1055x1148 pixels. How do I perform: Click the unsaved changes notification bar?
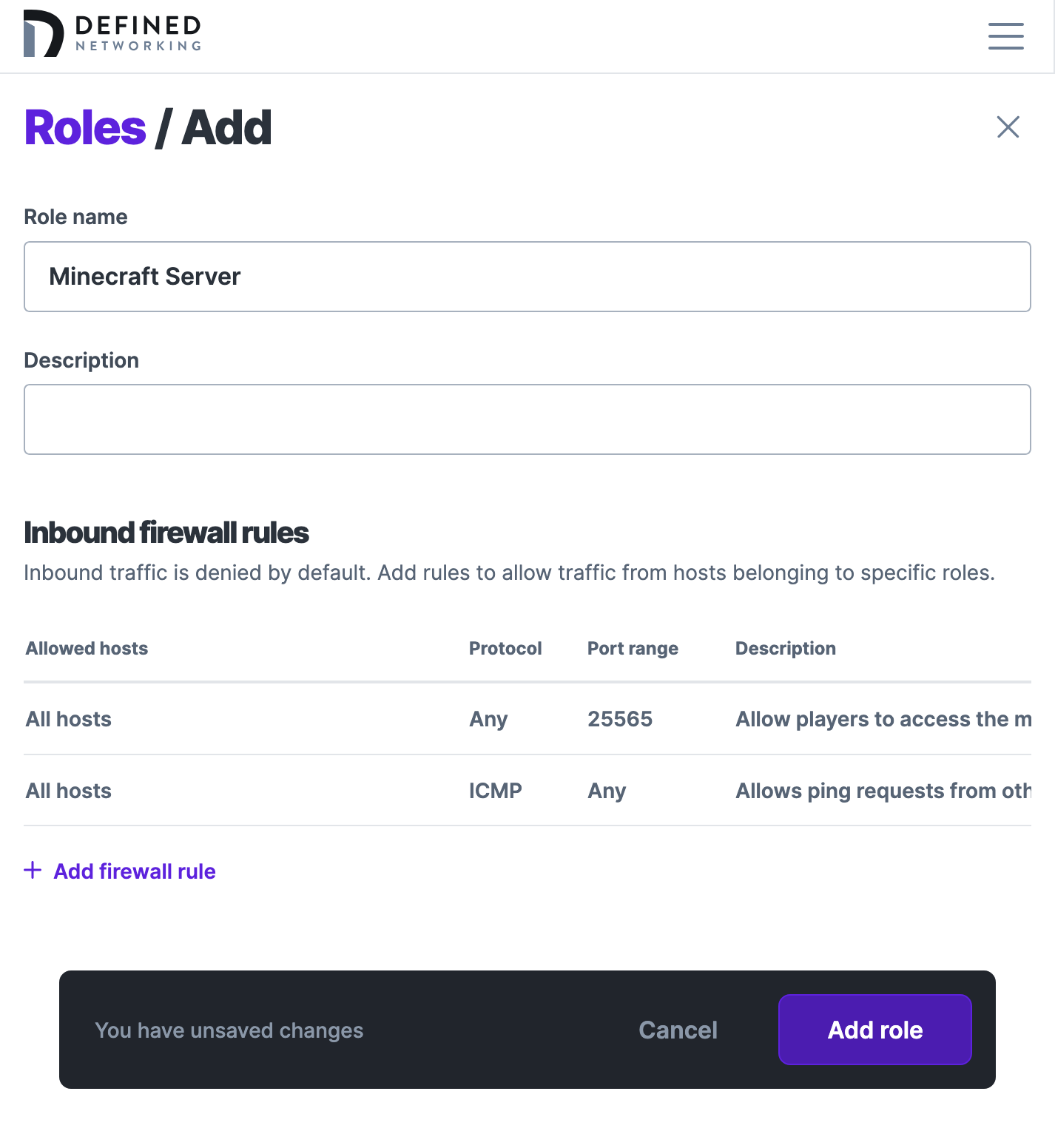229,1030
